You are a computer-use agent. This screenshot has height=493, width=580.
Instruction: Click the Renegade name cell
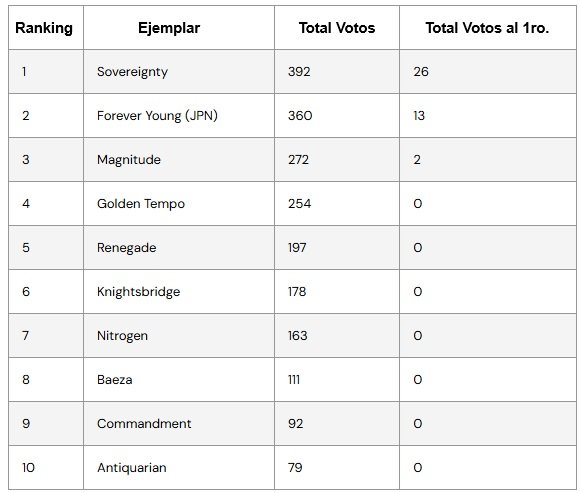[127, 248]
